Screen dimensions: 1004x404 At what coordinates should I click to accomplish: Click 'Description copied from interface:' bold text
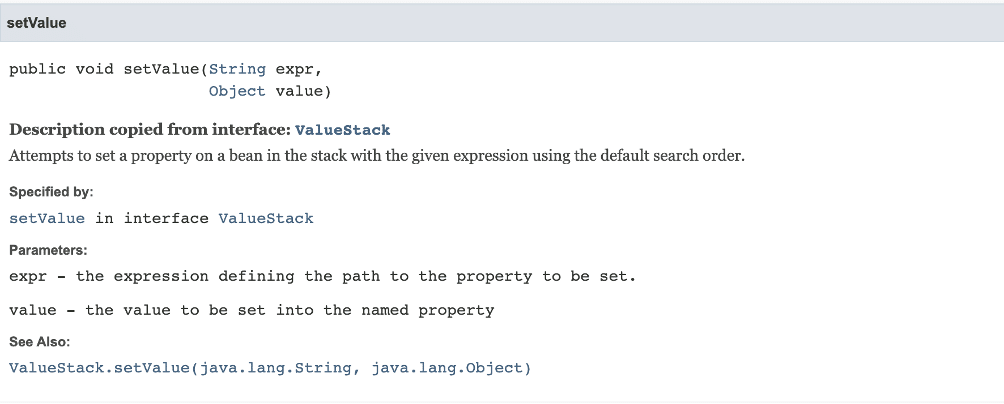150,130
